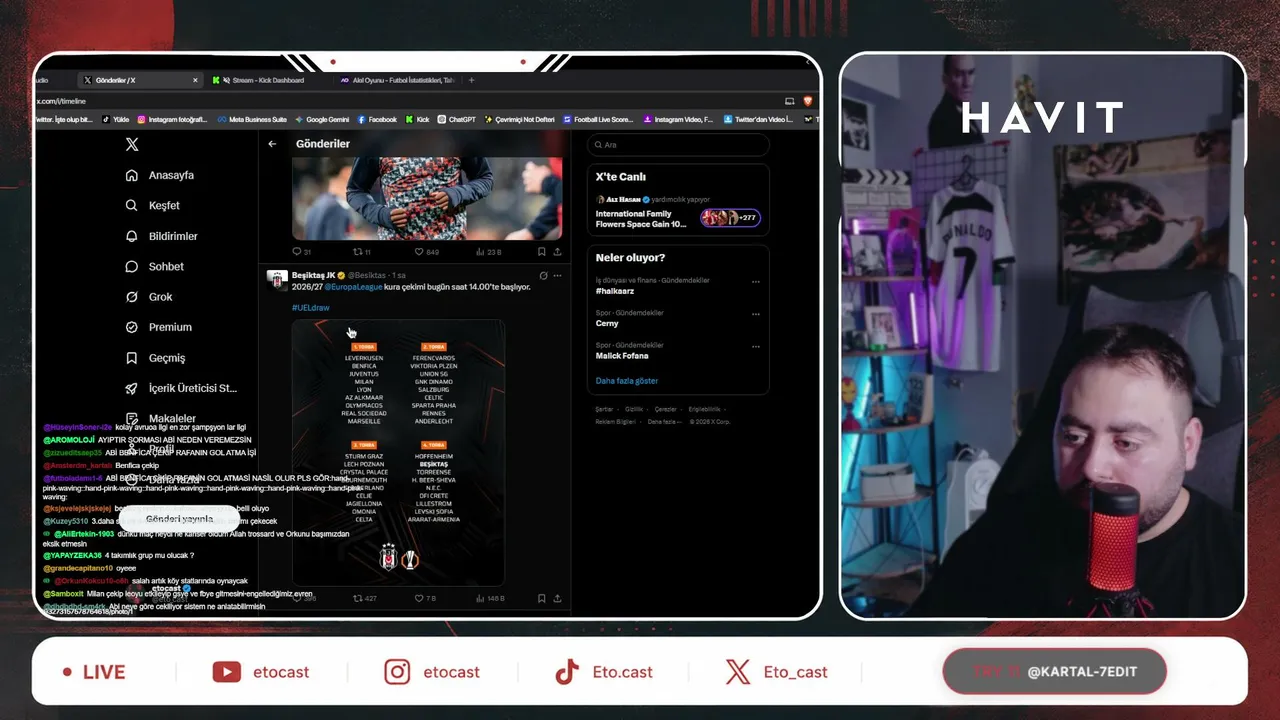Click the X logo in the sidebar
This screenshot has width=1280, height=720.
[132, 145]
